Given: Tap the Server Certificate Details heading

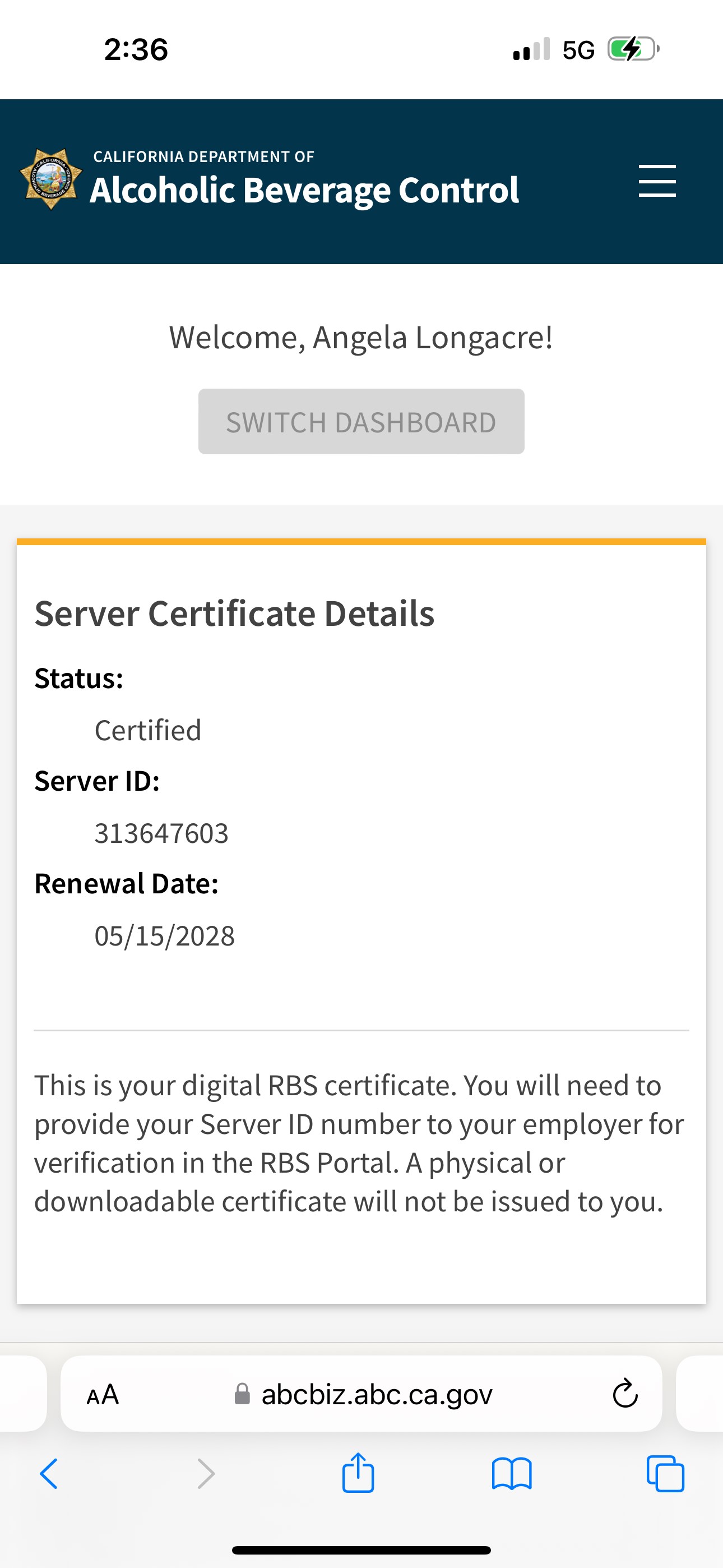Looking at the screenshot, I should click(234, 613).
